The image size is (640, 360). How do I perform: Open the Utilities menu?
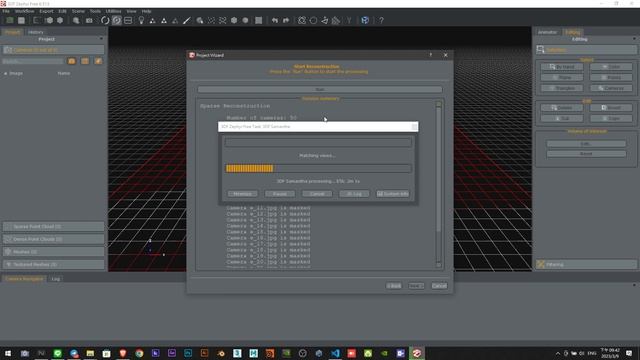pyautogui.click(x=113, y=11)
